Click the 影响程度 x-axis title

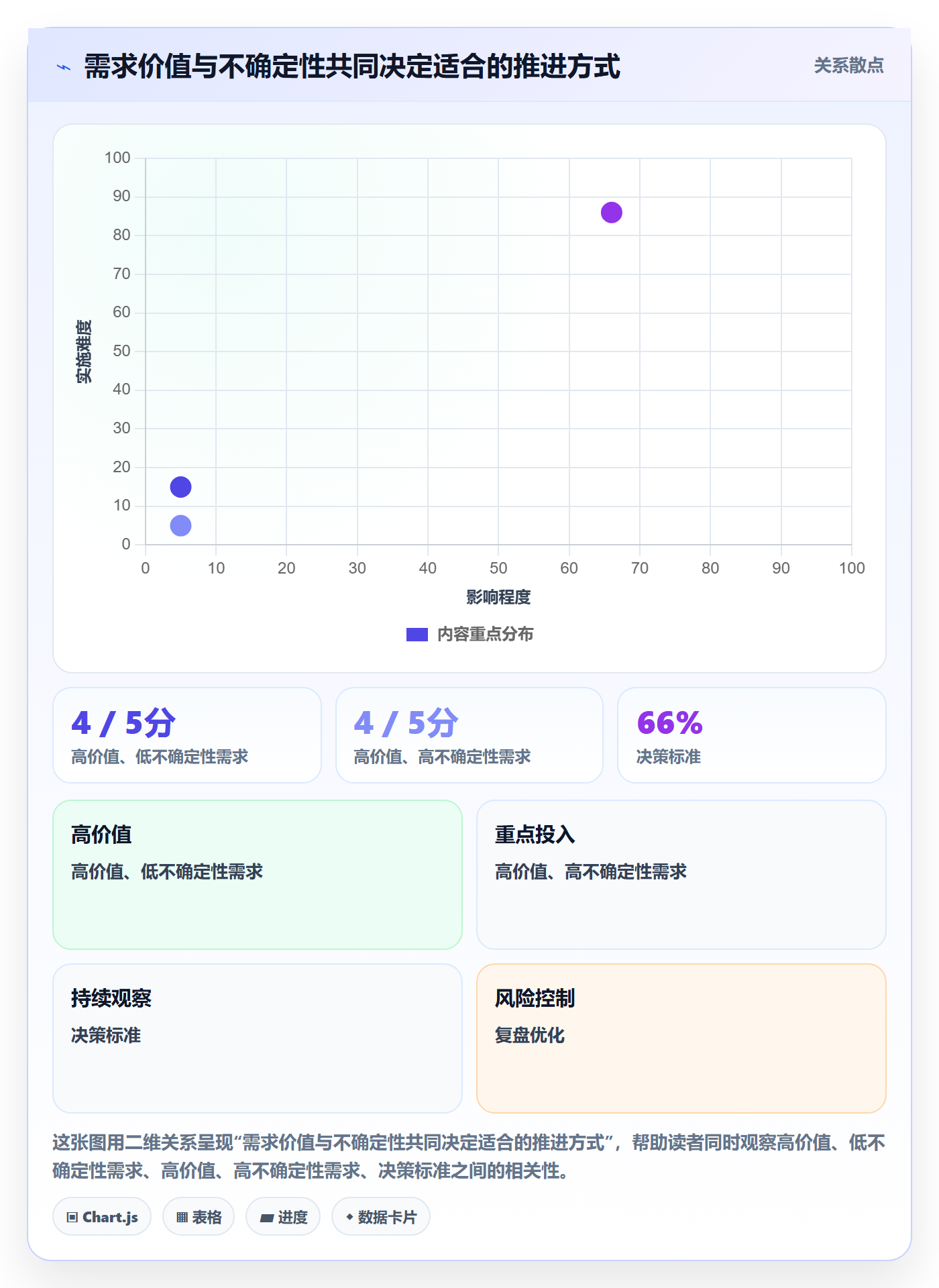pyautogui.click(x=498, y=597)
